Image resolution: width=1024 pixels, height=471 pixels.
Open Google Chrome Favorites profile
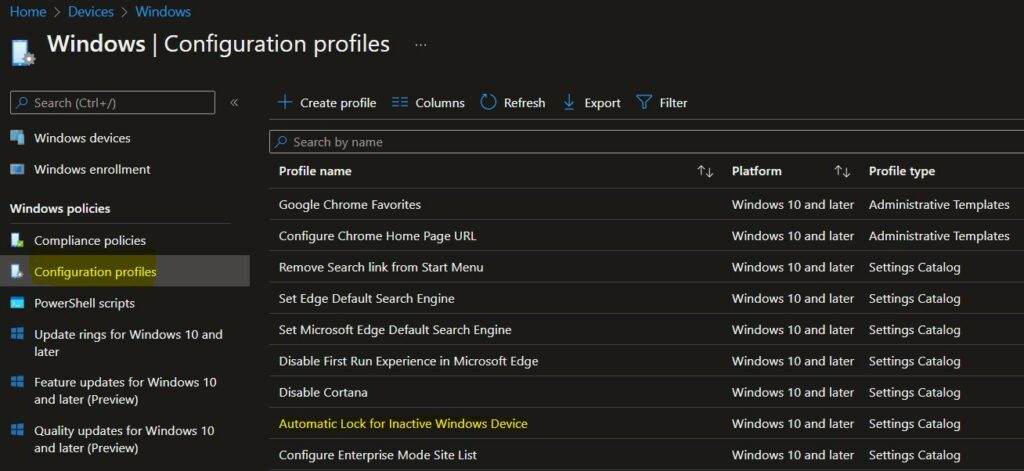pos(350,204)
